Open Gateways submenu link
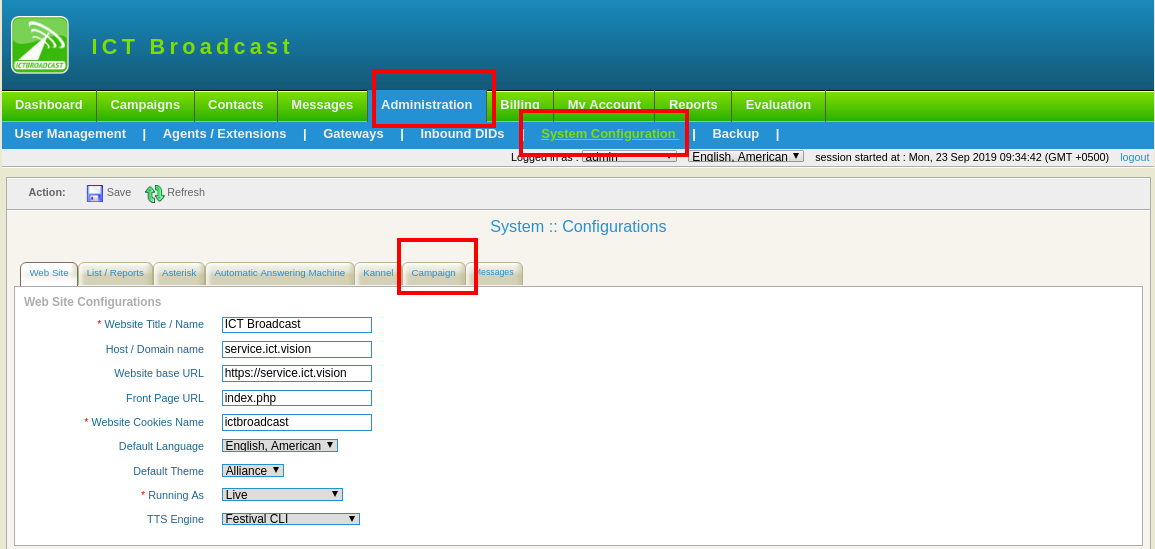Image resolution: width=1155 pixels, height=549 pixels. (354, 134)
